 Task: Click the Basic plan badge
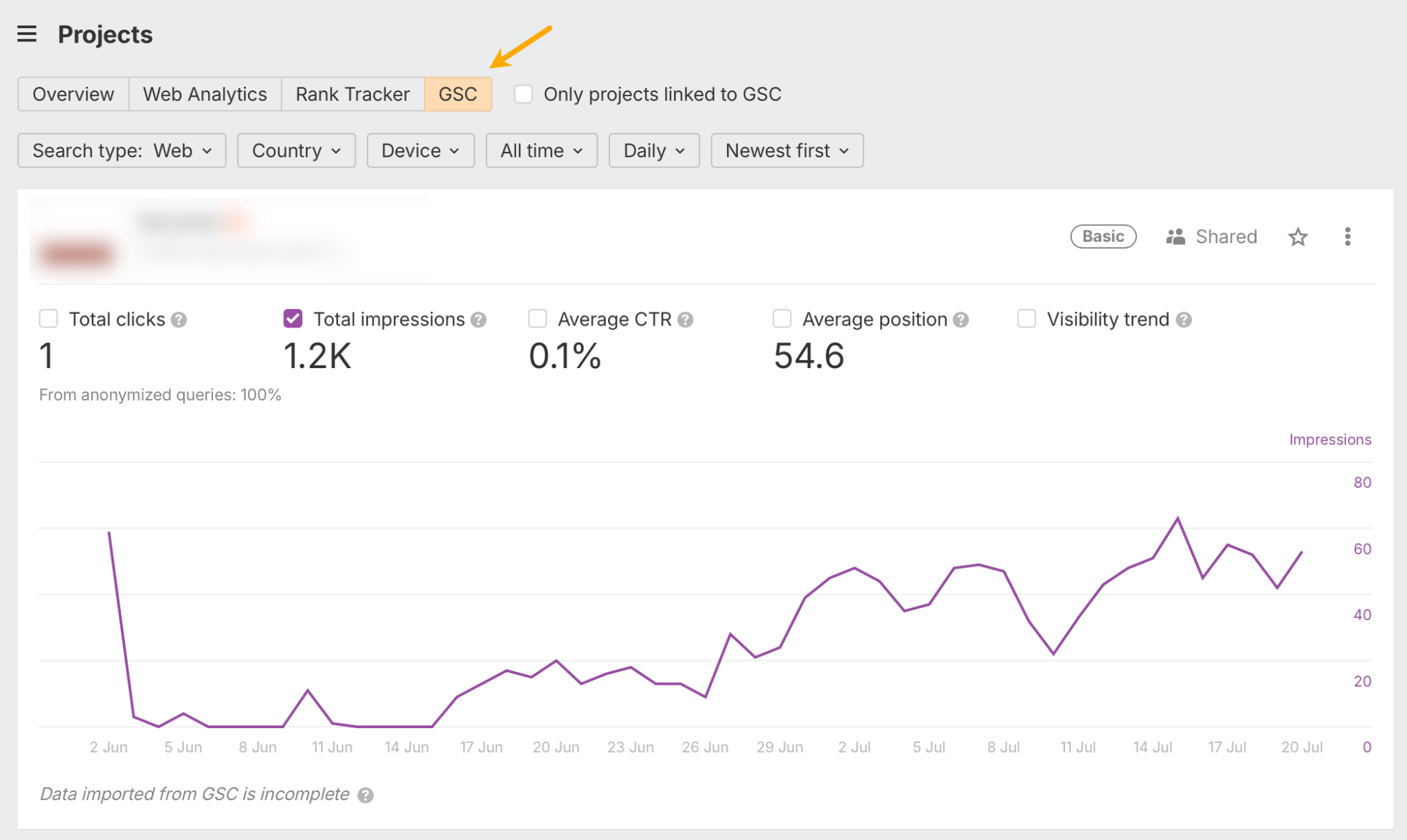tap(1103, 237)
